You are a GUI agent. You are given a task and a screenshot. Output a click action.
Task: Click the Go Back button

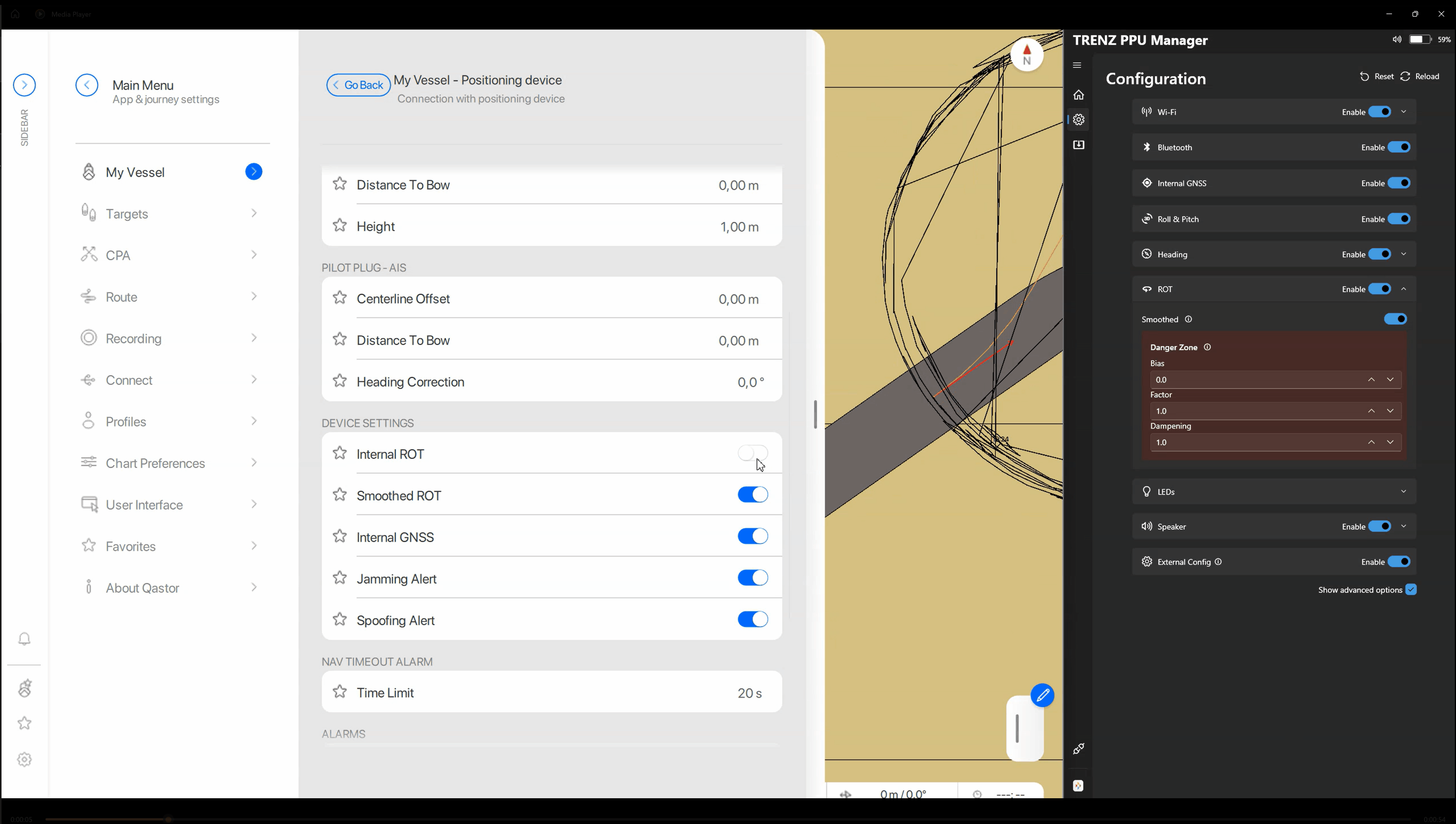point(358,85)
